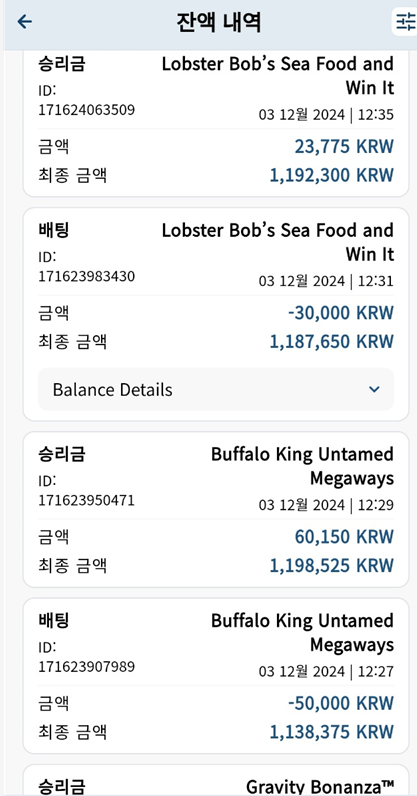Select the 23,775 KRW winnings amount
417x796 pixels.
(x=344, y=147)
